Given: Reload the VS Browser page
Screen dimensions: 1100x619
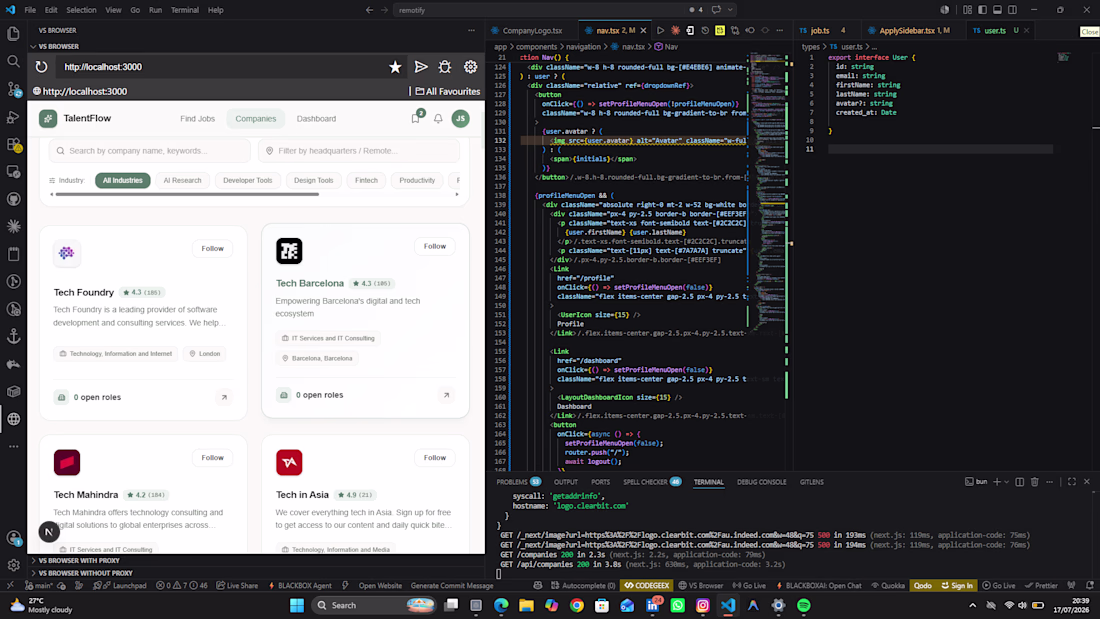Looking at the screenshot, I should (x=41, y=67).
